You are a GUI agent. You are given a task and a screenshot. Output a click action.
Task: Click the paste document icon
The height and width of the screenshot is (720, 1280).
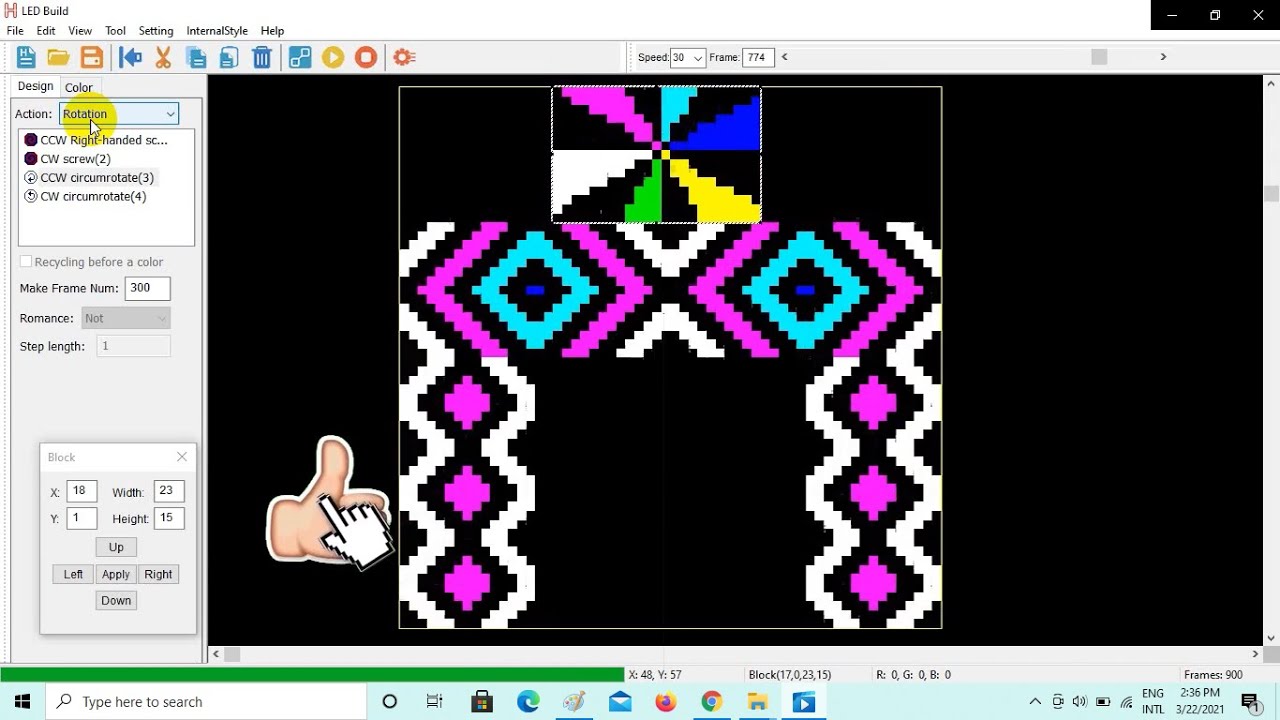click(x=229, y=57)
